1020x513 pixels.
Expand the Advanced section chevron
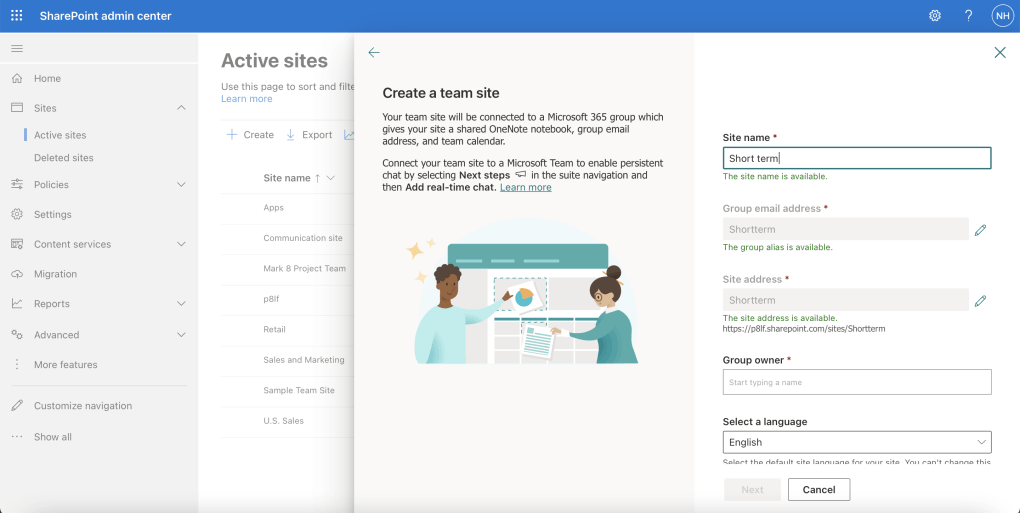[x=181, y=335]
